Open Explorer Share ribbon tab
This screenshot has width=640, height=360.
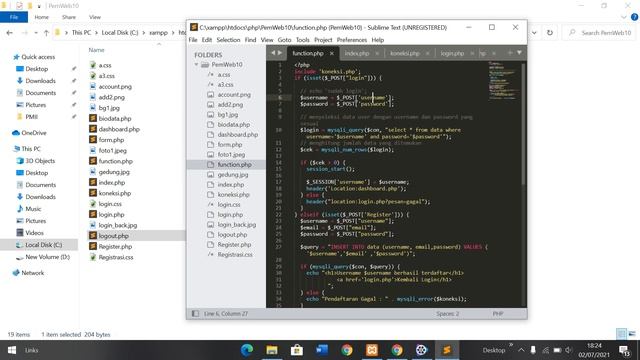[69, 17]
